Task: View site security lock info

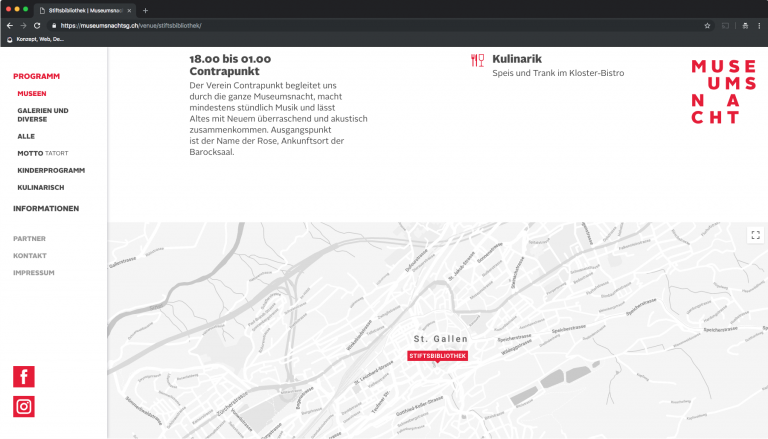Action: (54, 25)
